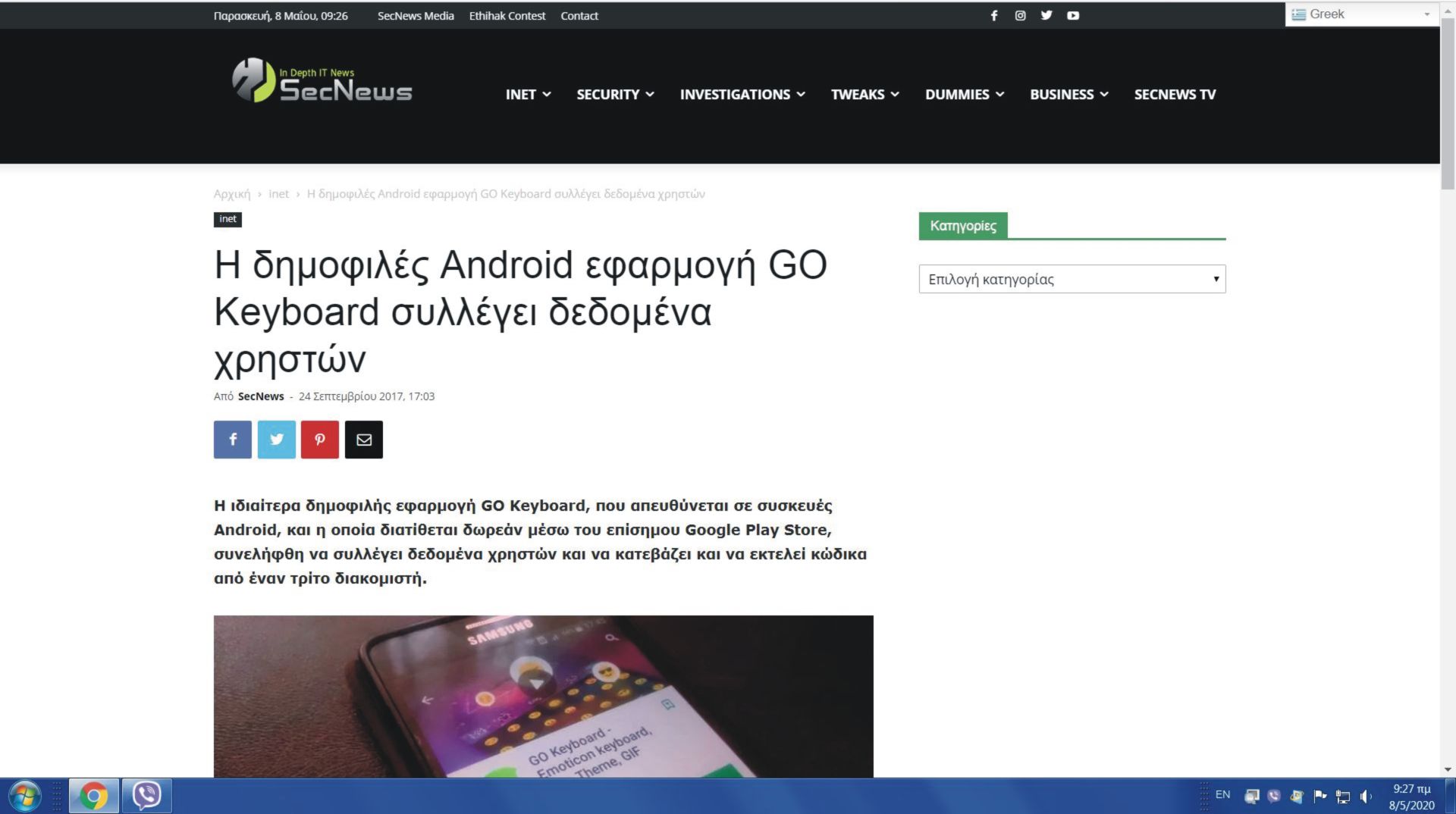Screen dimensions: 1456x814
Task: Open the Επιλογή κατηγορίας category dropdown
Action: (1072, 279)
